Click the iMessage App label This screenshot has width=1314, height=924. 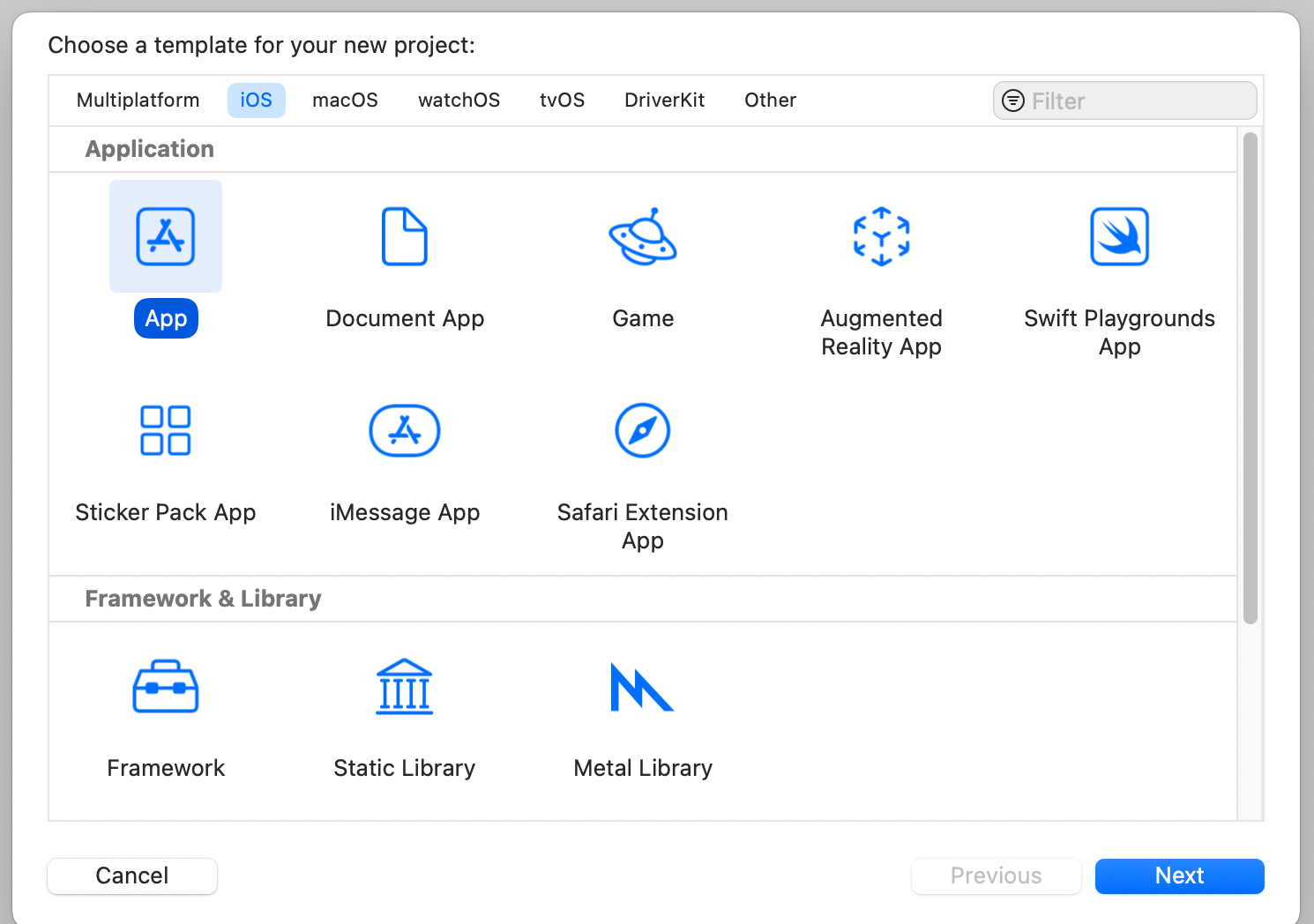tap(405, 512)
